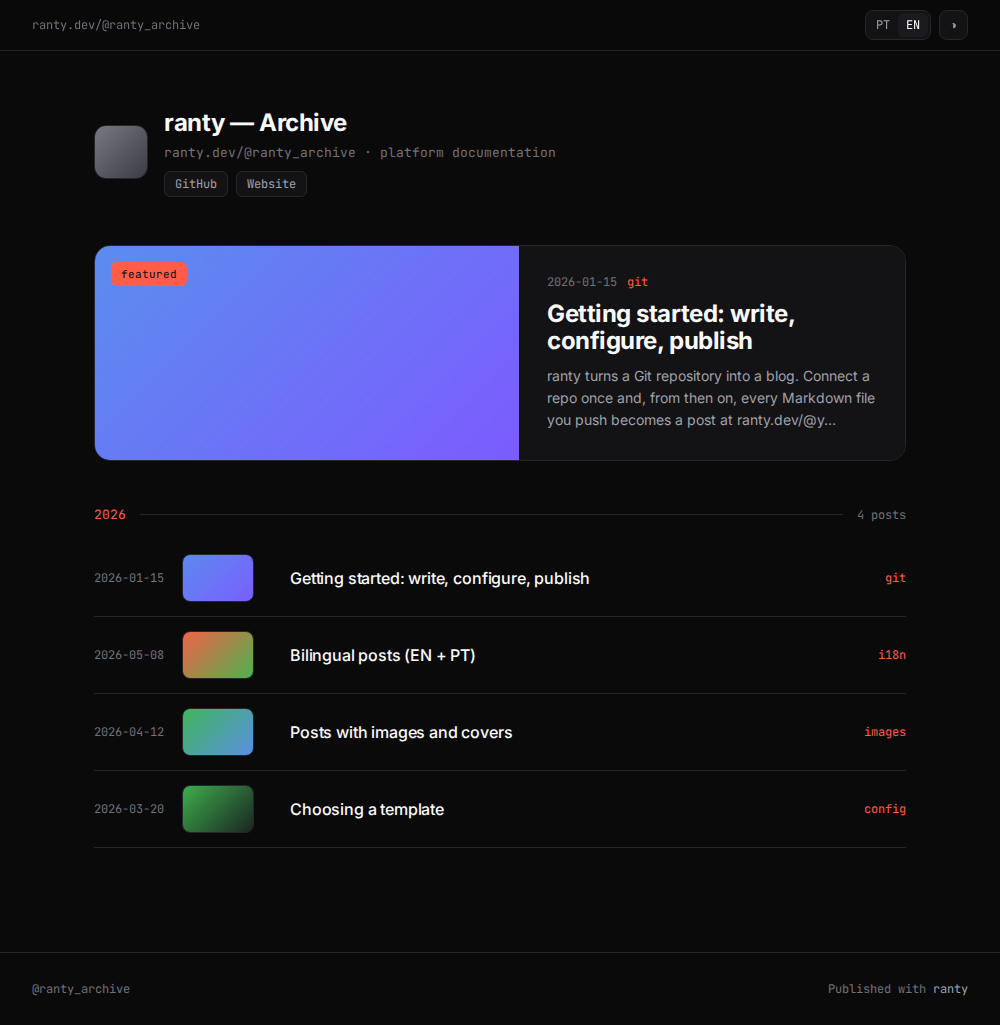Click the gray archive avatar image
1000x1025 pixels.
tap(121, 152)
